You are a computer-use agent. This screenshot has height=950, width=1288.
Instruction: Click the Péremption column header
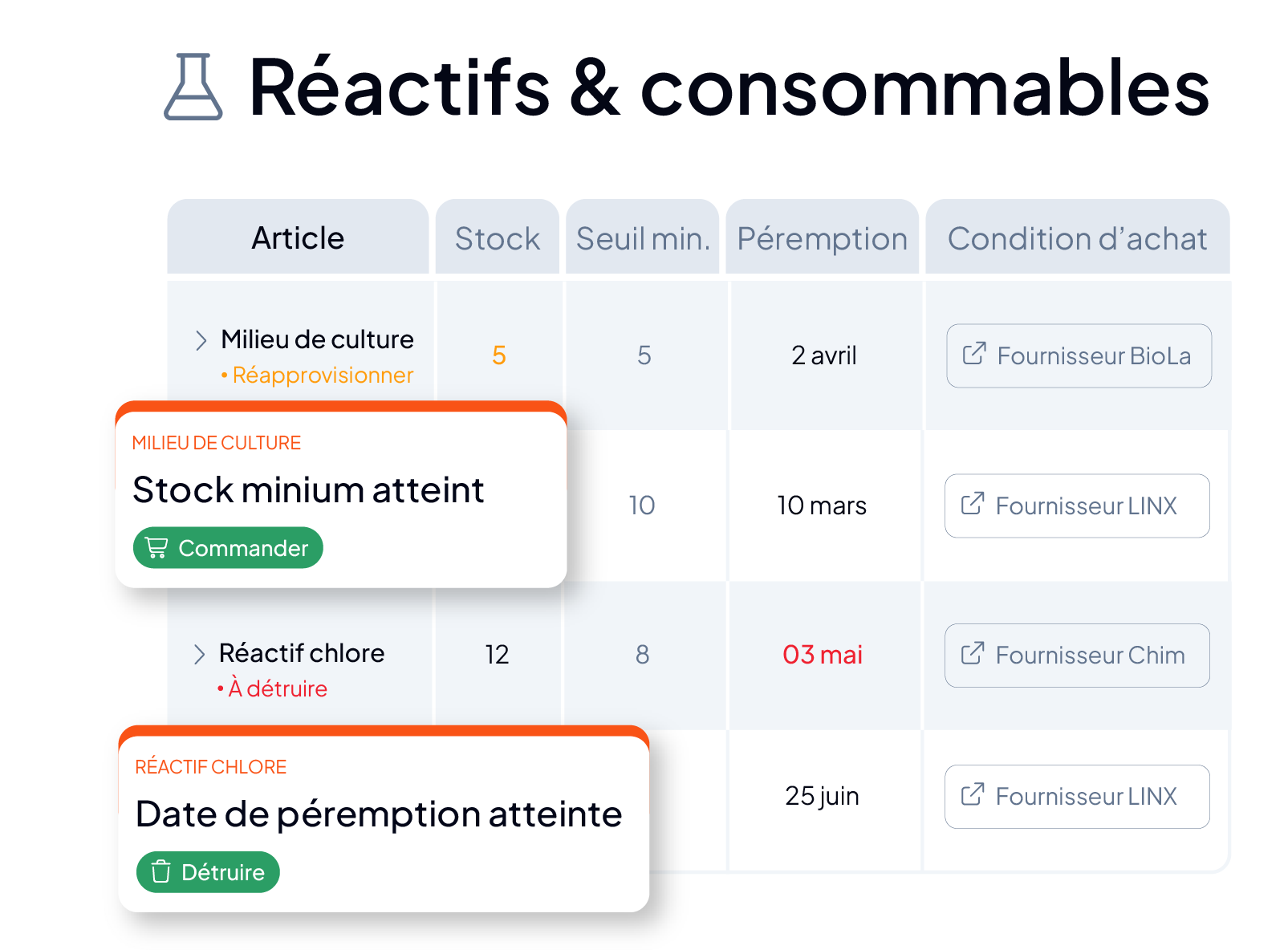[823, 237]
